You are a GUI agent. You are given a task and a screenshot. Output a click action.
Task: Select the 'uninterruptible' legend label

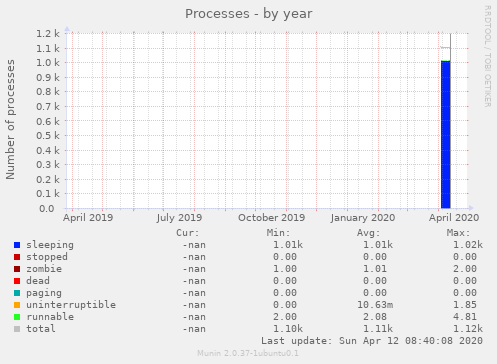point(71,305)
